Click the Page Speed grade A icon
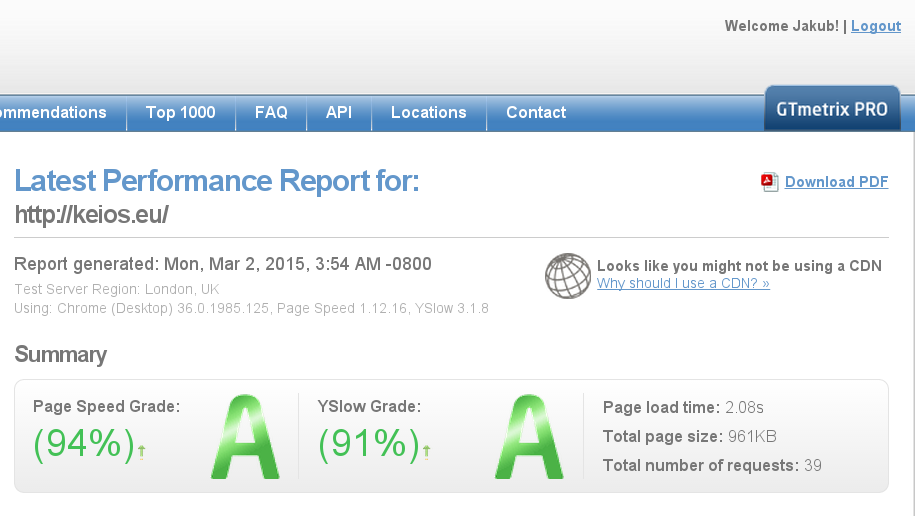The image size is (915, 516). [245, 437]
